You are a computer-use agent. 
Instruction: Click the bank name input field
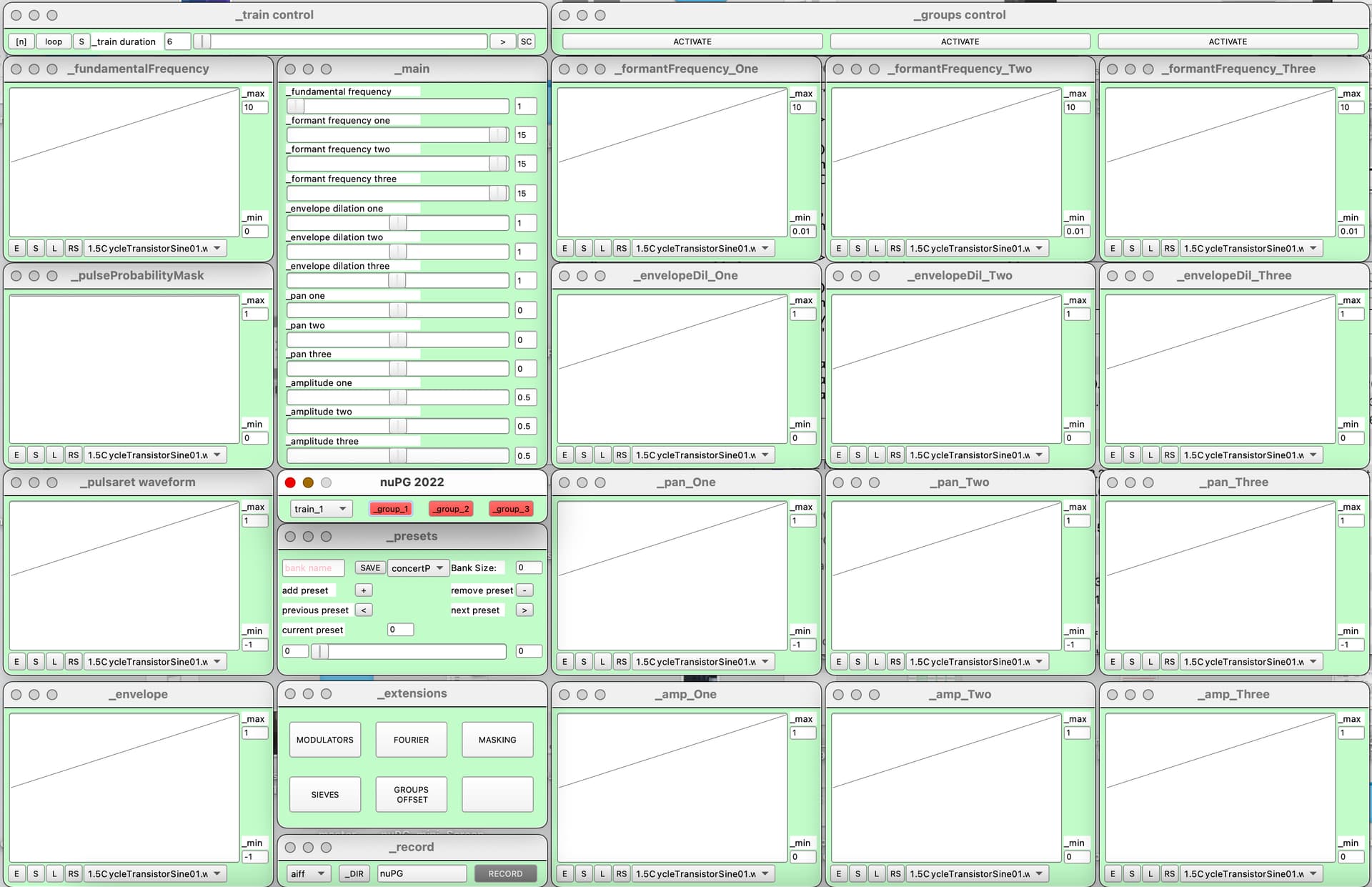tap(313, 568)
